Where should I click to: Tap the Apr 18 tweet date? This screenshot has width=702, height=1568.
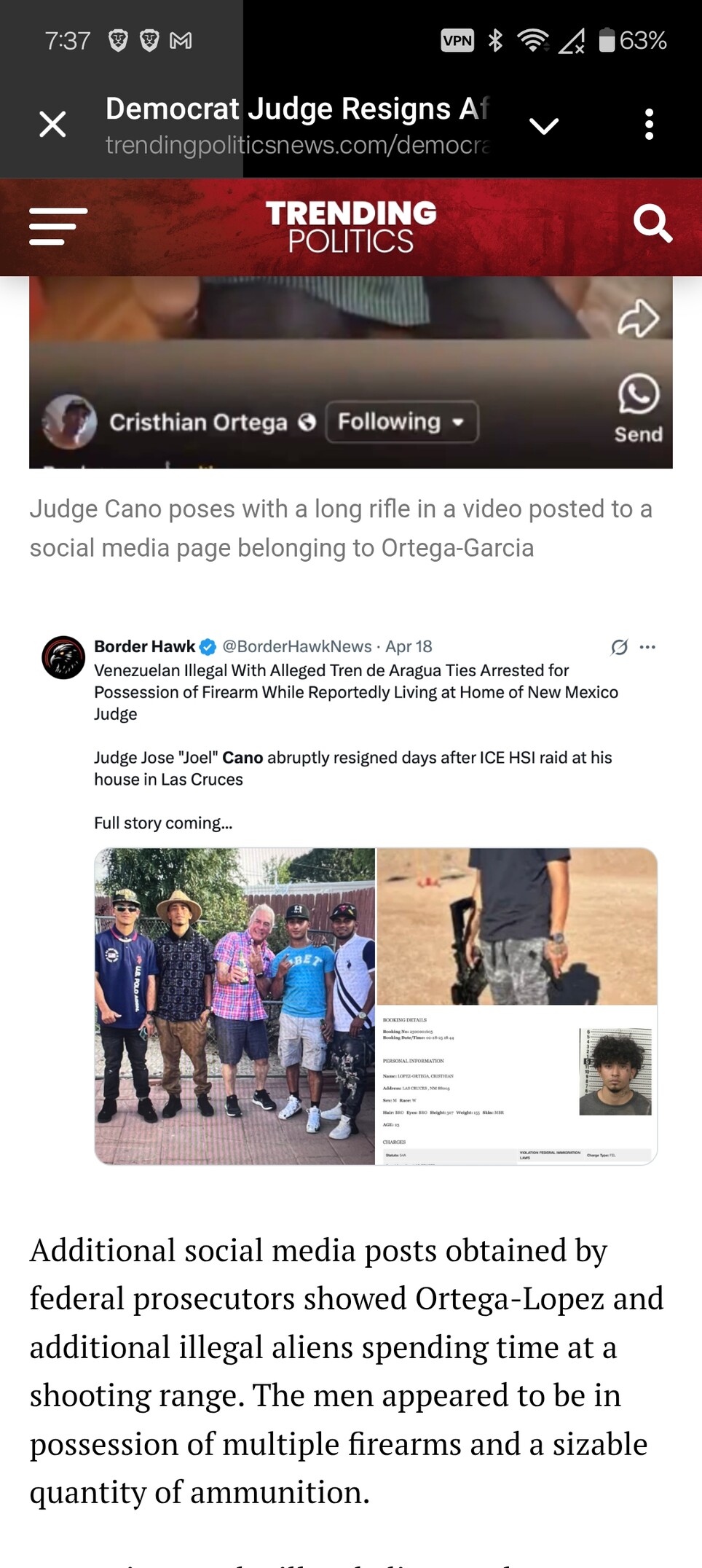409,646
